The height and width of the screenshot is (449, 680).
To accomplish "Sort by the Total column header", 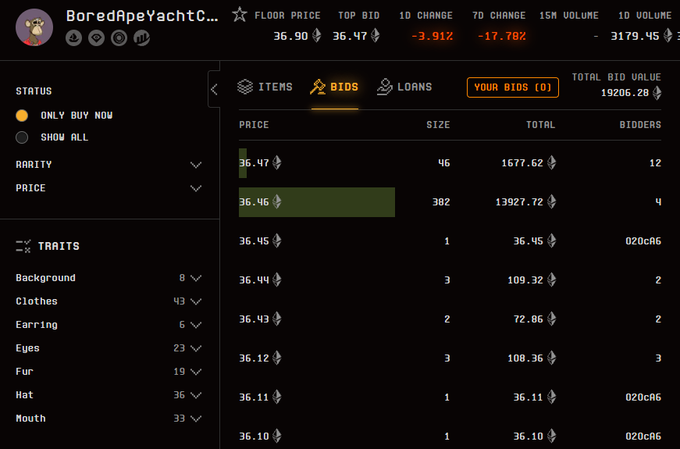I will (x=540, y=125).
